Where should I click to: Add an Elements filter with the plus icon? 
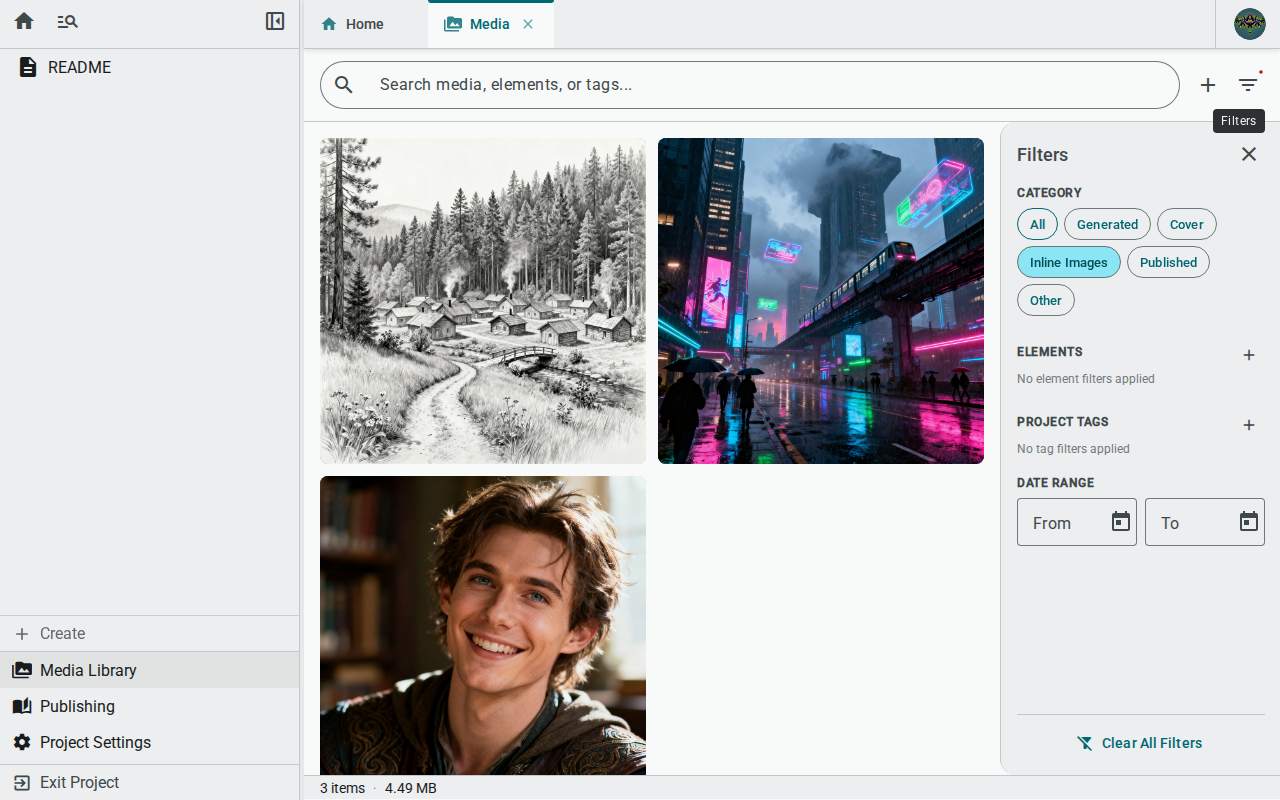coord(1249,355)
